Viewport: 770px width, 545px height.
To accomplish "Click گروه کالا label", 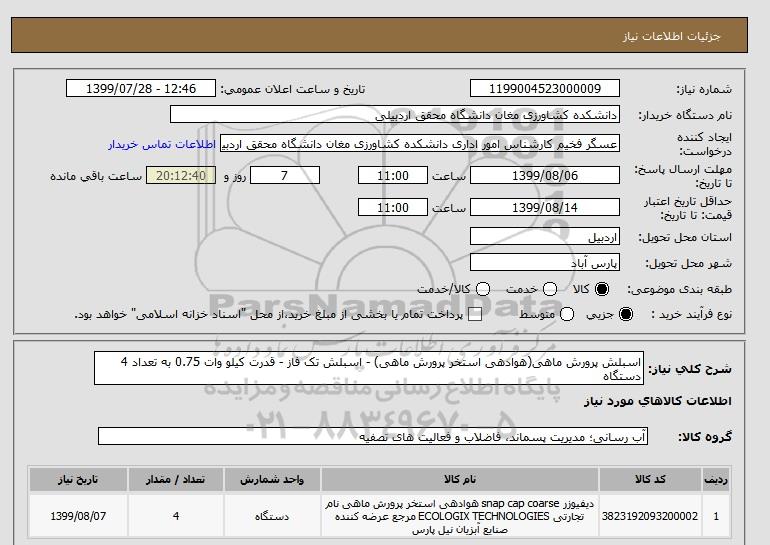I will (x=705, y=436).
